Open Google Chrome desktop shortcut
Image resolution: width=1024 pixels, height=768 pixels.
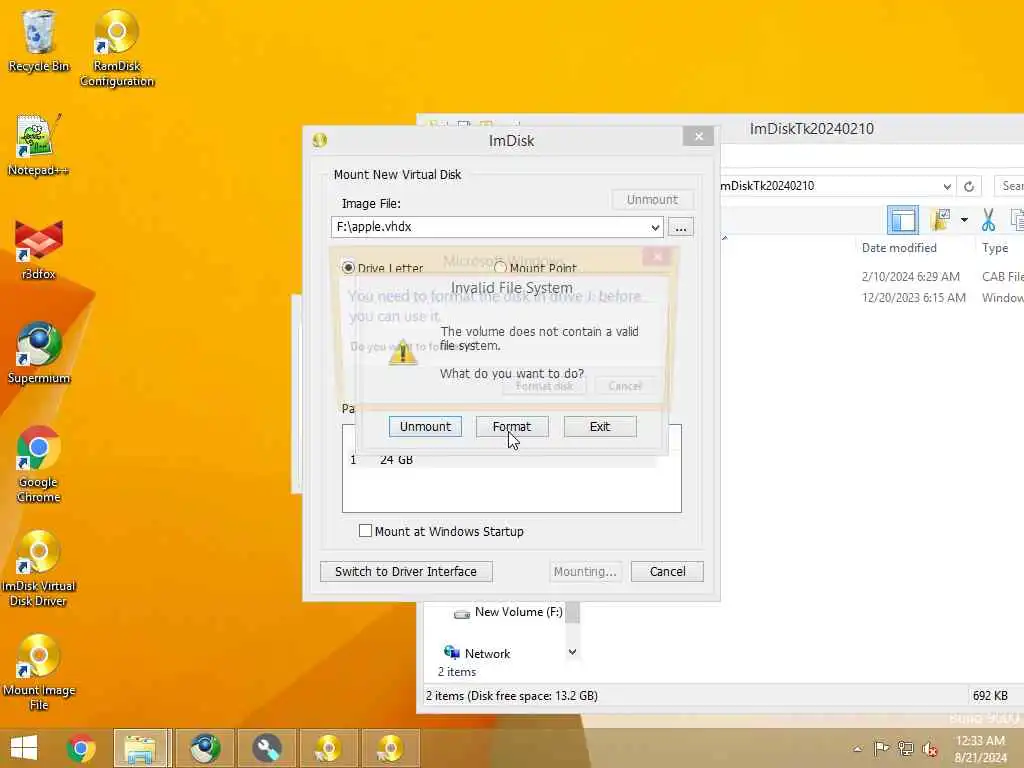pyautogui.click(x=39, y=464)
